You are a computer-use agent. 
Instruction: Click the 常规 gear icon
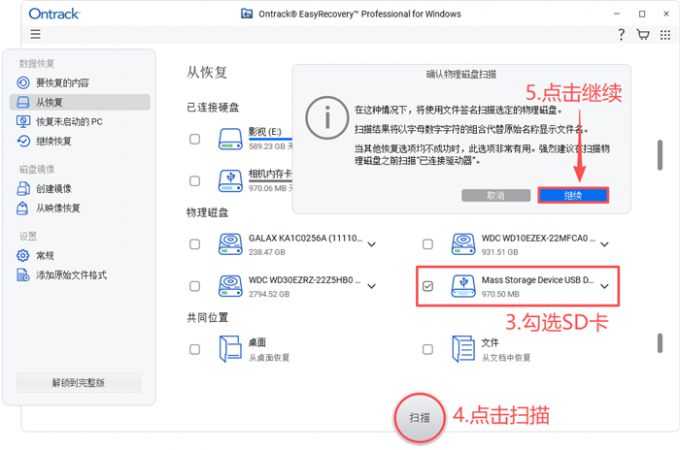tap(23, 255)
